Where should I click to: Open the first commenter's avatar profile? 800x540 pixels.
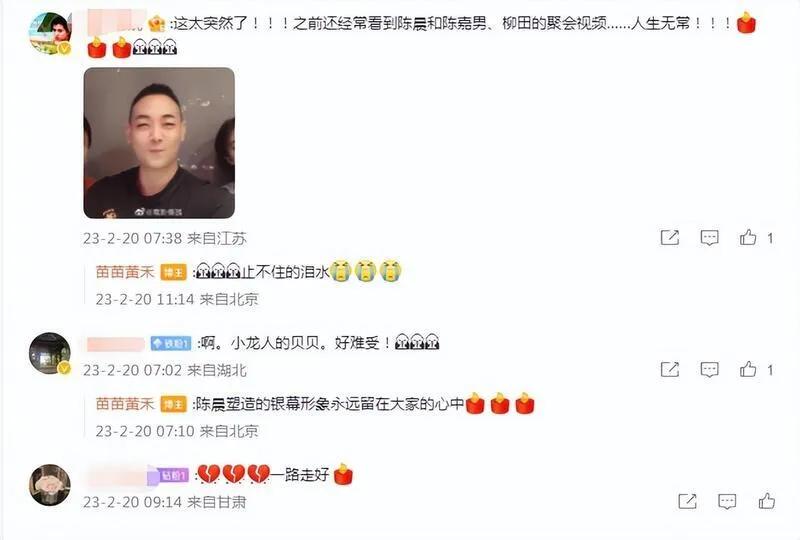[x=49, y=33]
